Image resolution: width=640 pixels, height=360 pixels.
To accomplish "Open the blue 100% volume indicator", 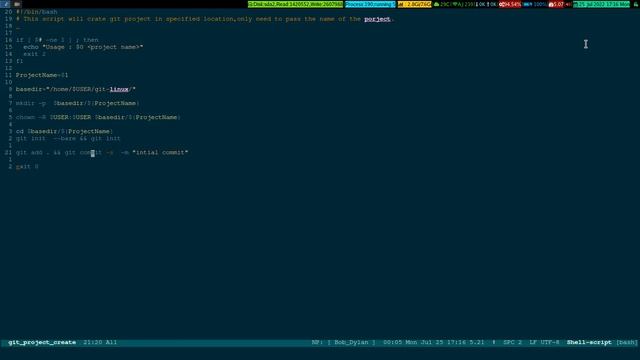I will click(x=535, y=4).
